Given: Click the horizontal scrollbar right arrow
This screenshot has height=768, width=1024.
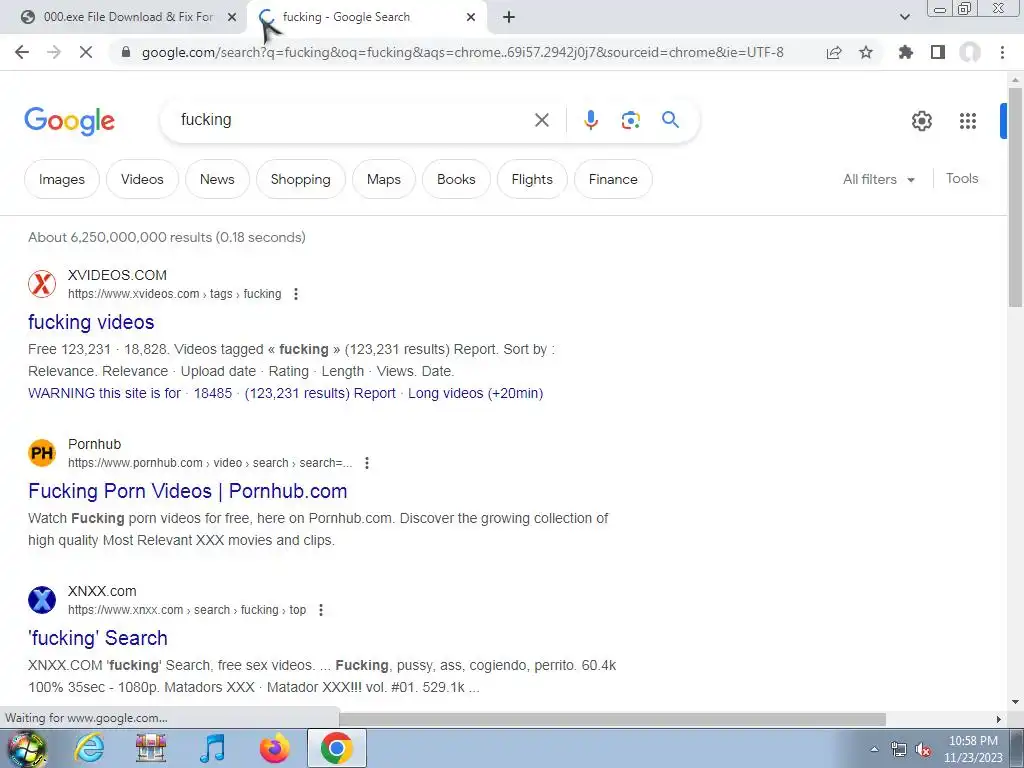Looking at the screenshot, I should pos(999,719).
